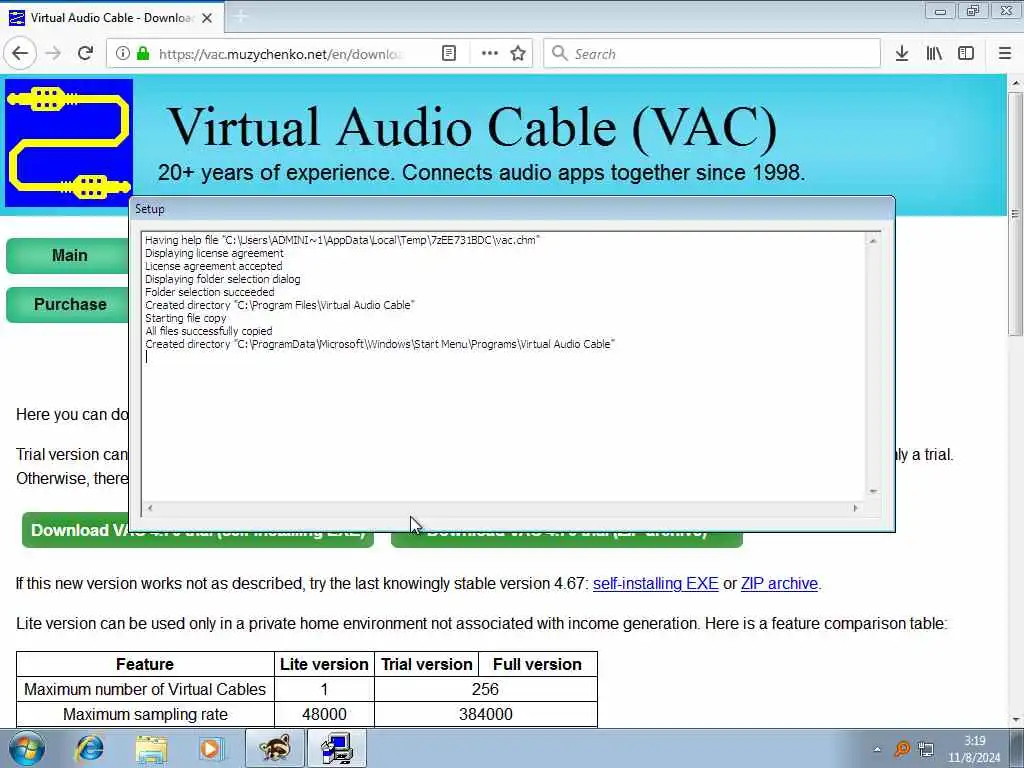This screenshot has width=1024, height=768.
Task: Click the 384000 sampling rate value
Action: (485, 714)
